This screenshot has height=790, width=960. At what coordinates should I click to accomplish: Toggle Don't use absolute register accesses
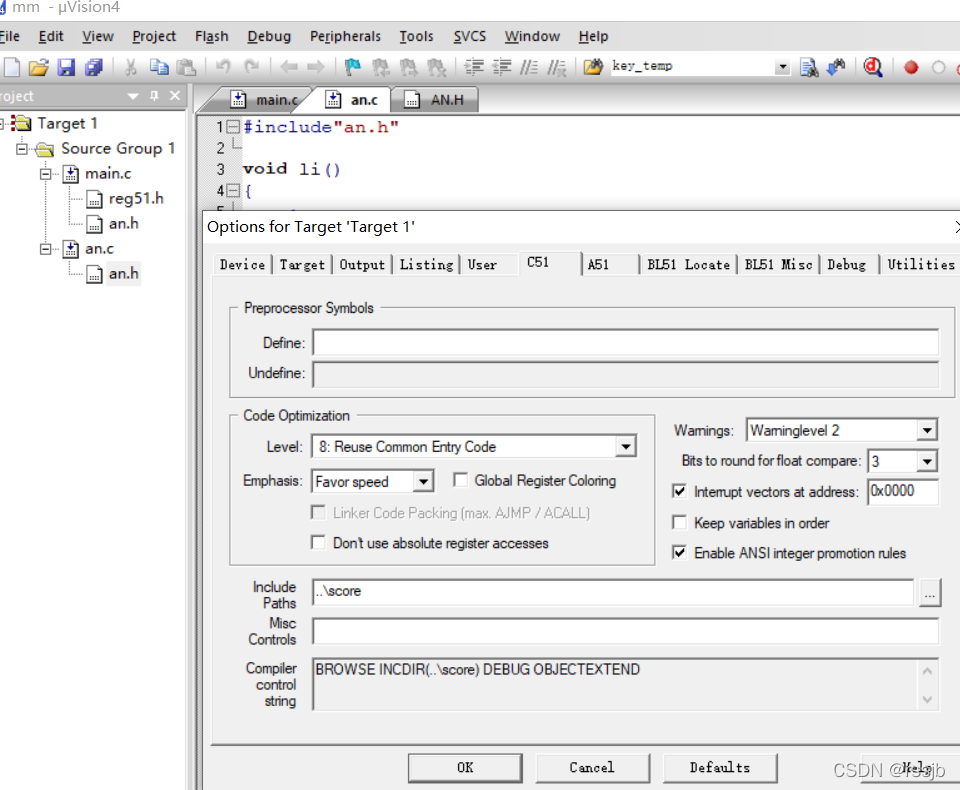318,543
